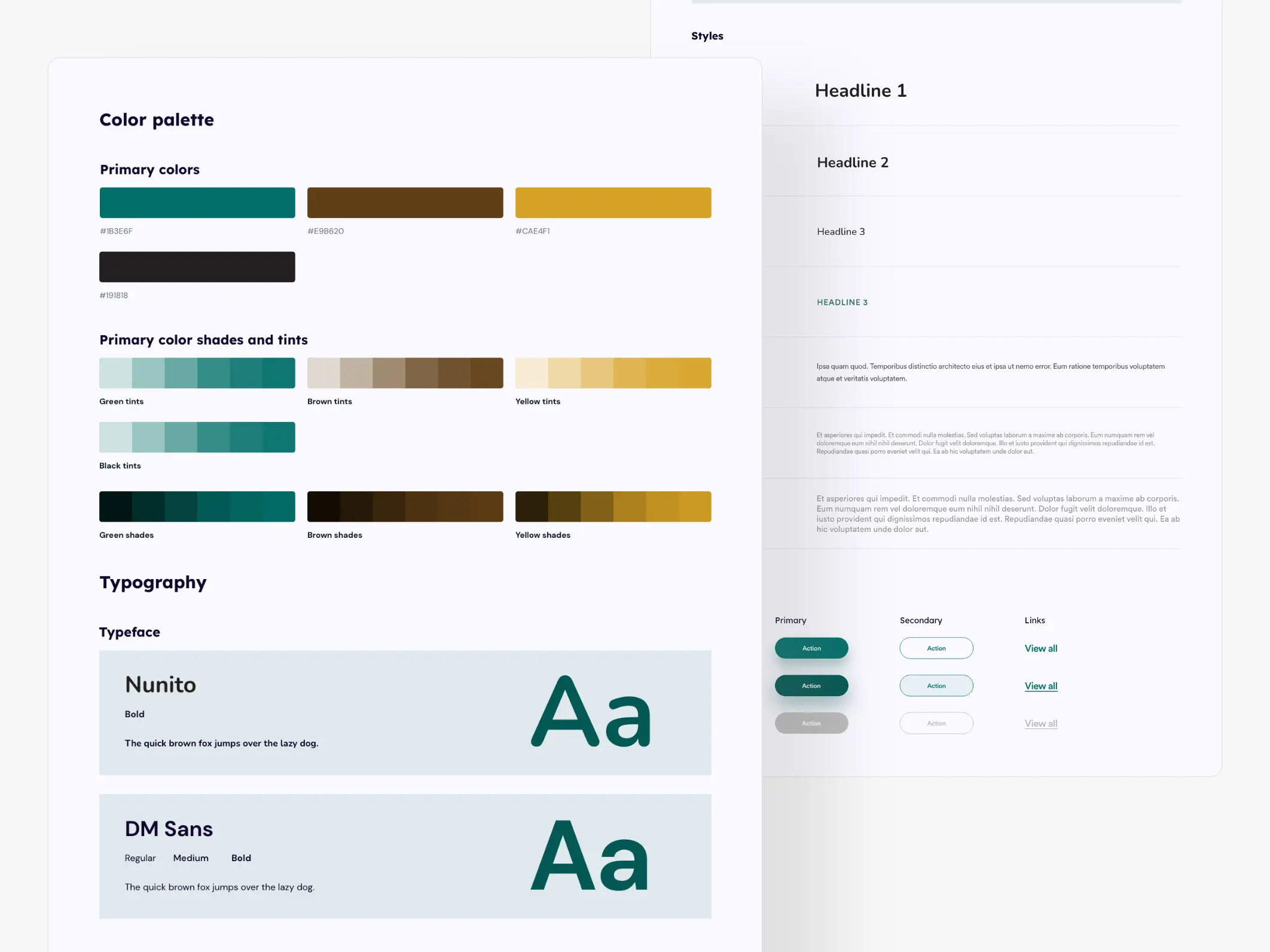This screenshot has height=952, width=1270.
Task: Click the Nunito typeface card
Action: tap(405, 712)
